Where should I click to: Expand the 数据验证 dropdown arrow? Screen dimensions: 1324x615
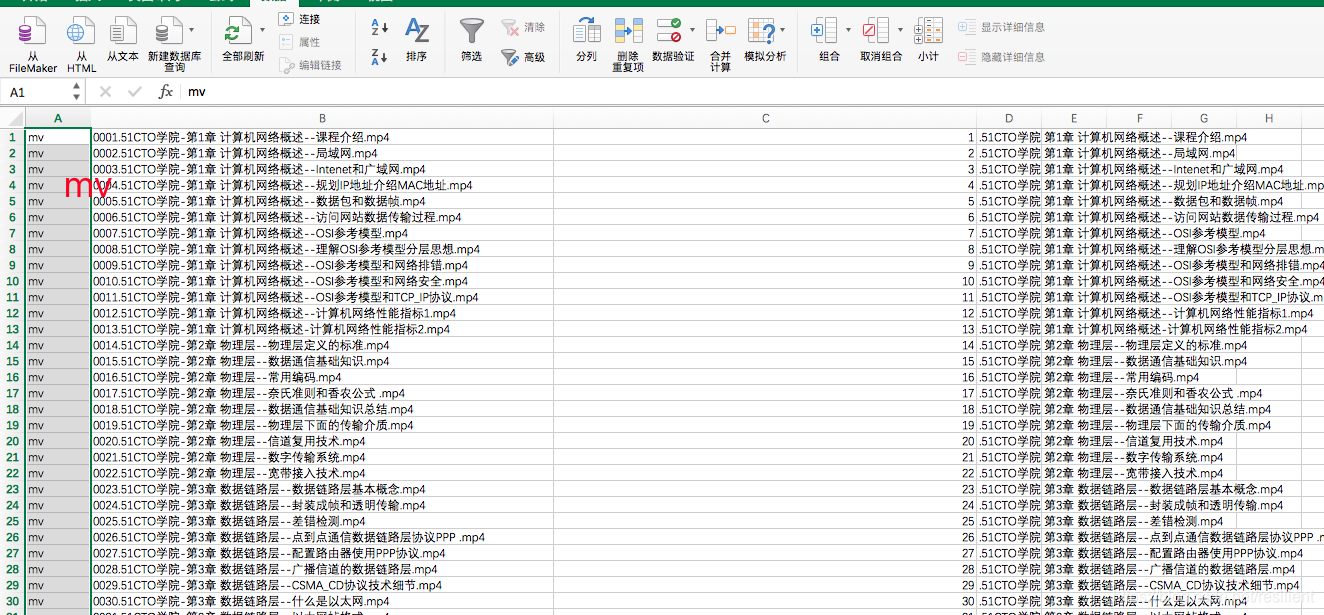(690, 30)
